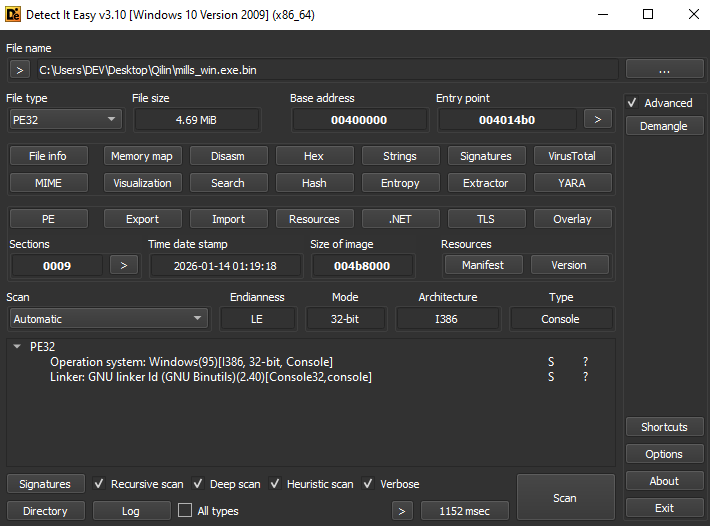Open the Hex viewer

pos(314,156)
